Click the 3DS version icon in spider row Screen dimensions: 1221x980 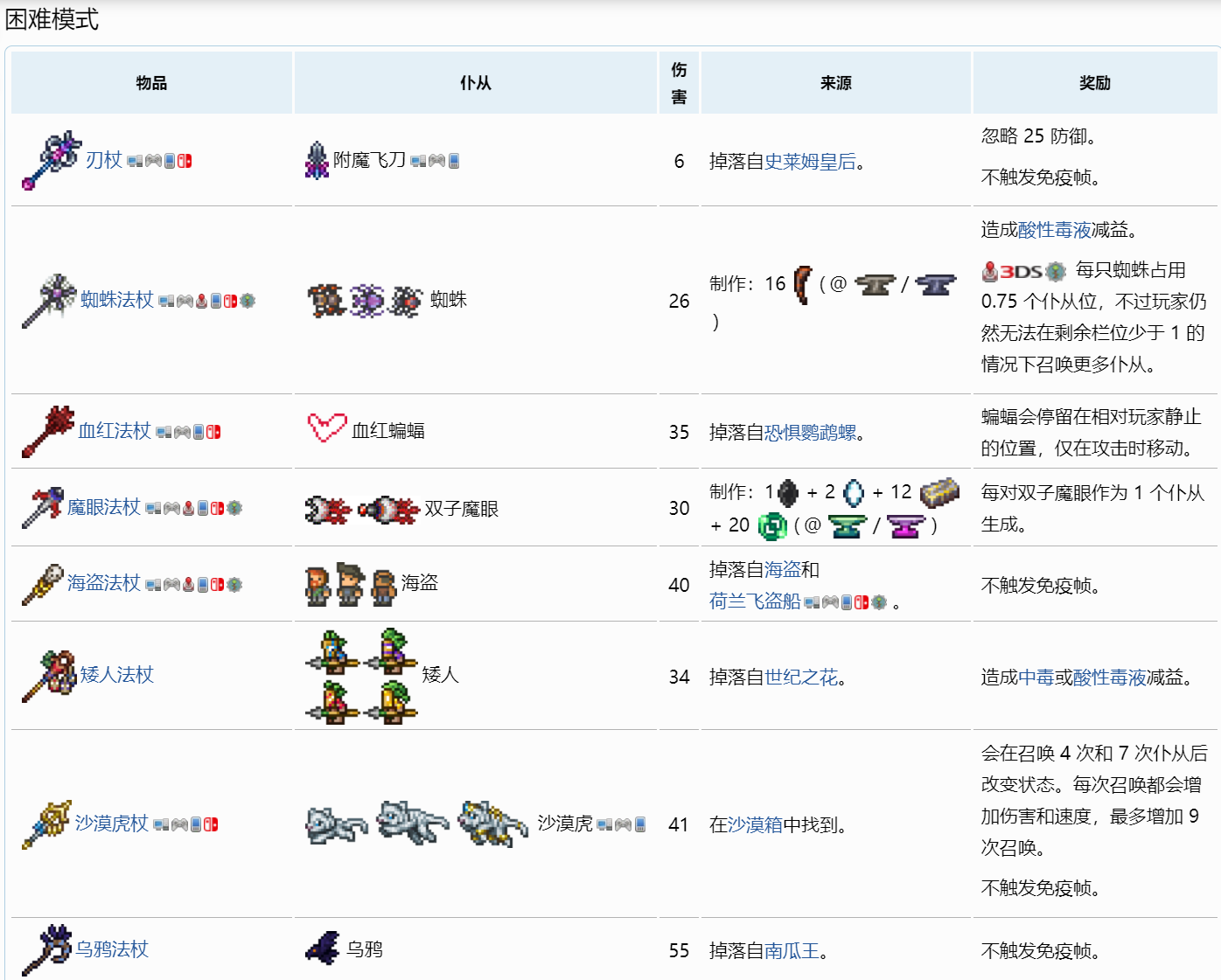coord(1022,272)
